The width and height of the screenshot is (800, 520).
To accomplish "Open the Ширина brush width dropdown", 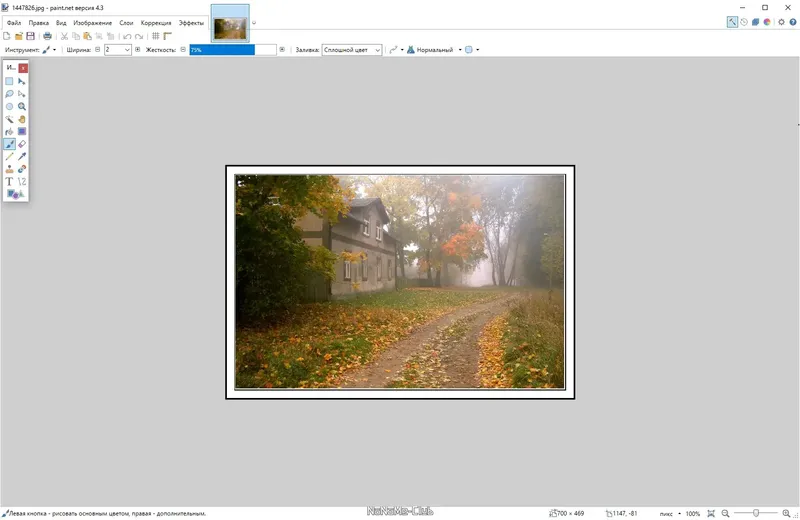I will pyautogui.click(x=127, y=49).
